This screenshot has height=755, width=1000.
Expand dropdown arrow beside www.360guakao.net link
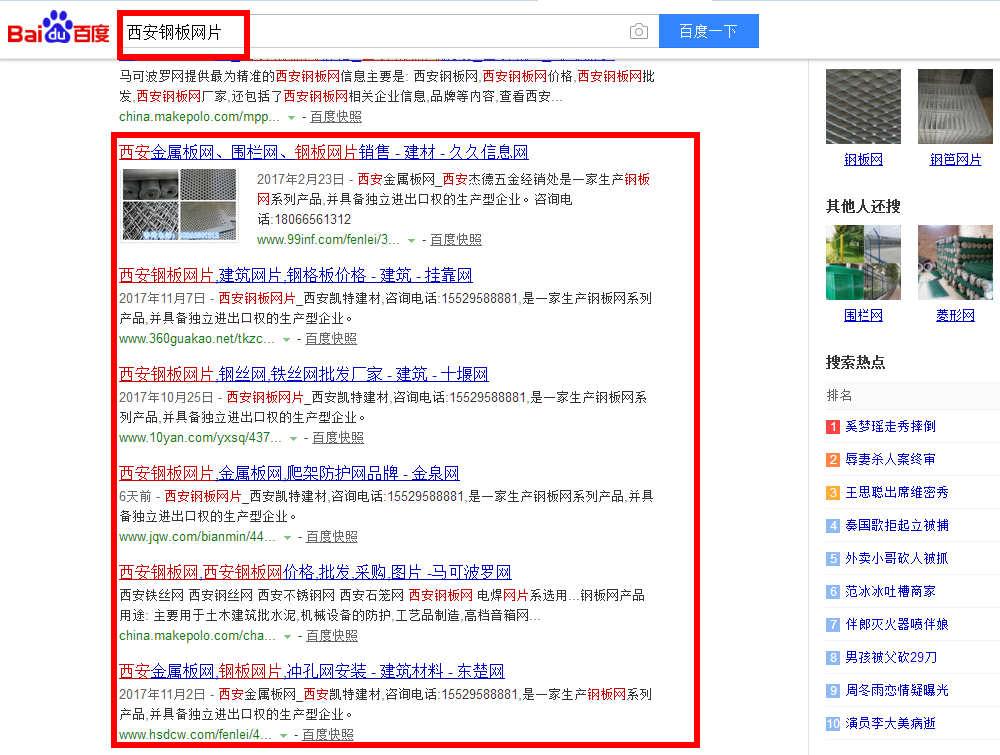coord(286,339)
